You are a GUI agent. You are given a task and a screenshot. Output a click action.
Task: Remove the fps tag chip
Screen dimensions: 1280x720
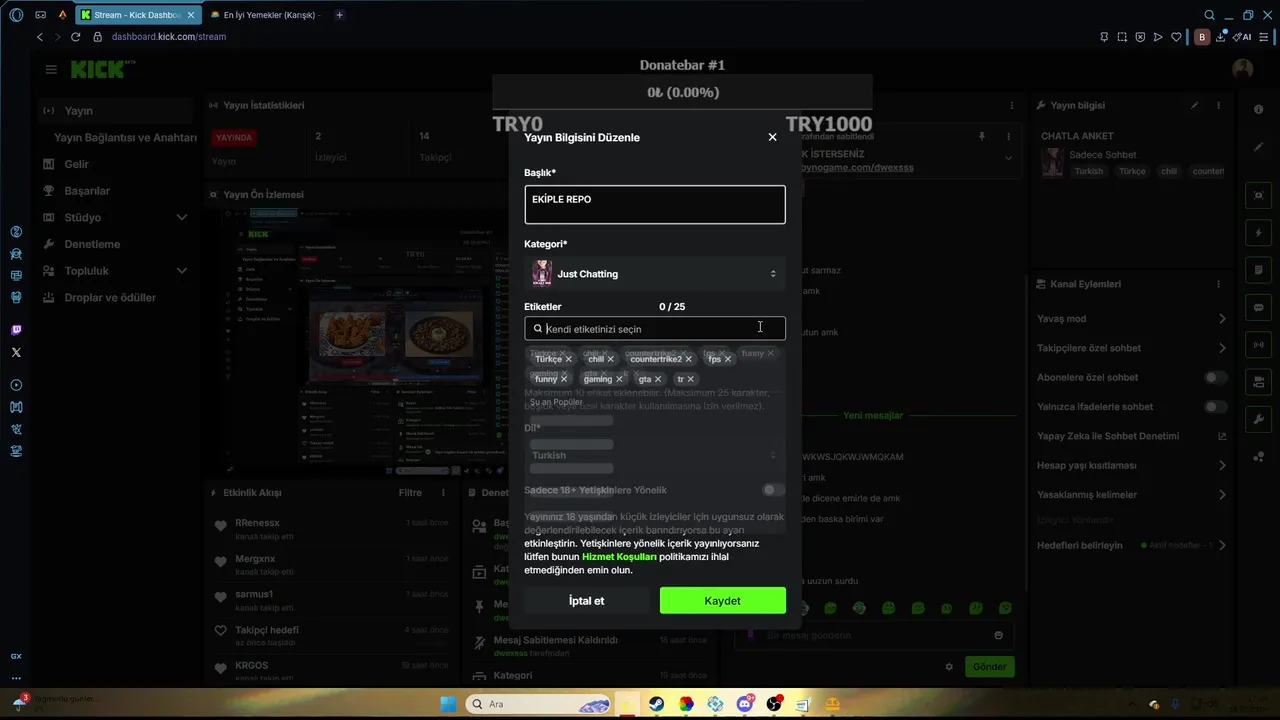coord(727,359)
